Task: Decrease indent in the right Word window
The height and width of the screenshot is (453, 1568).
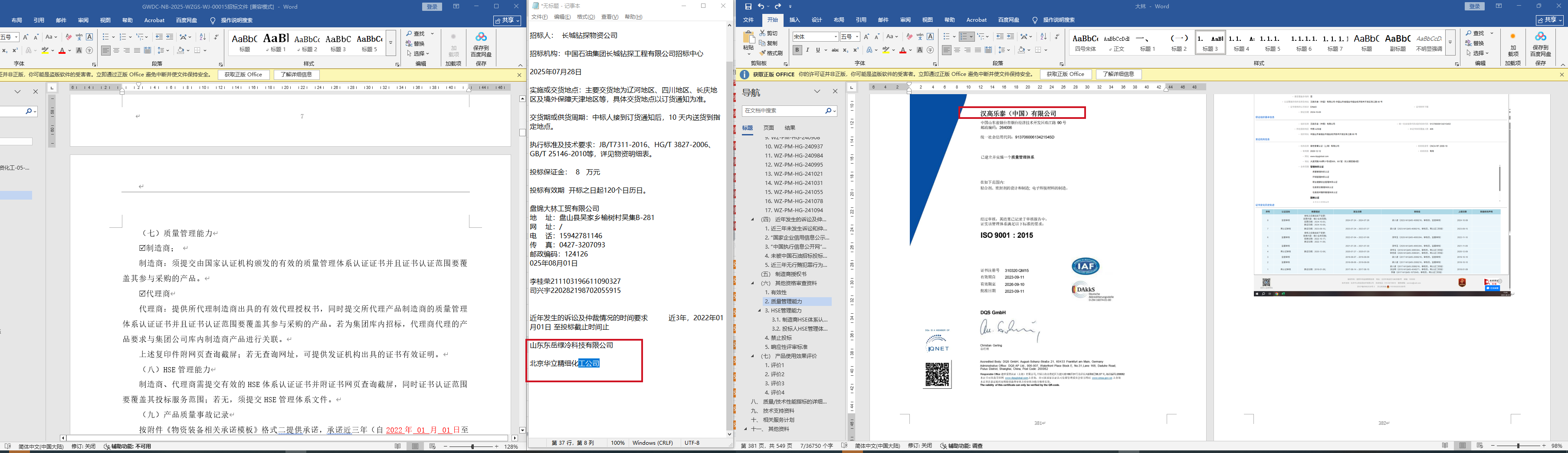Action: pos(1000,36)
